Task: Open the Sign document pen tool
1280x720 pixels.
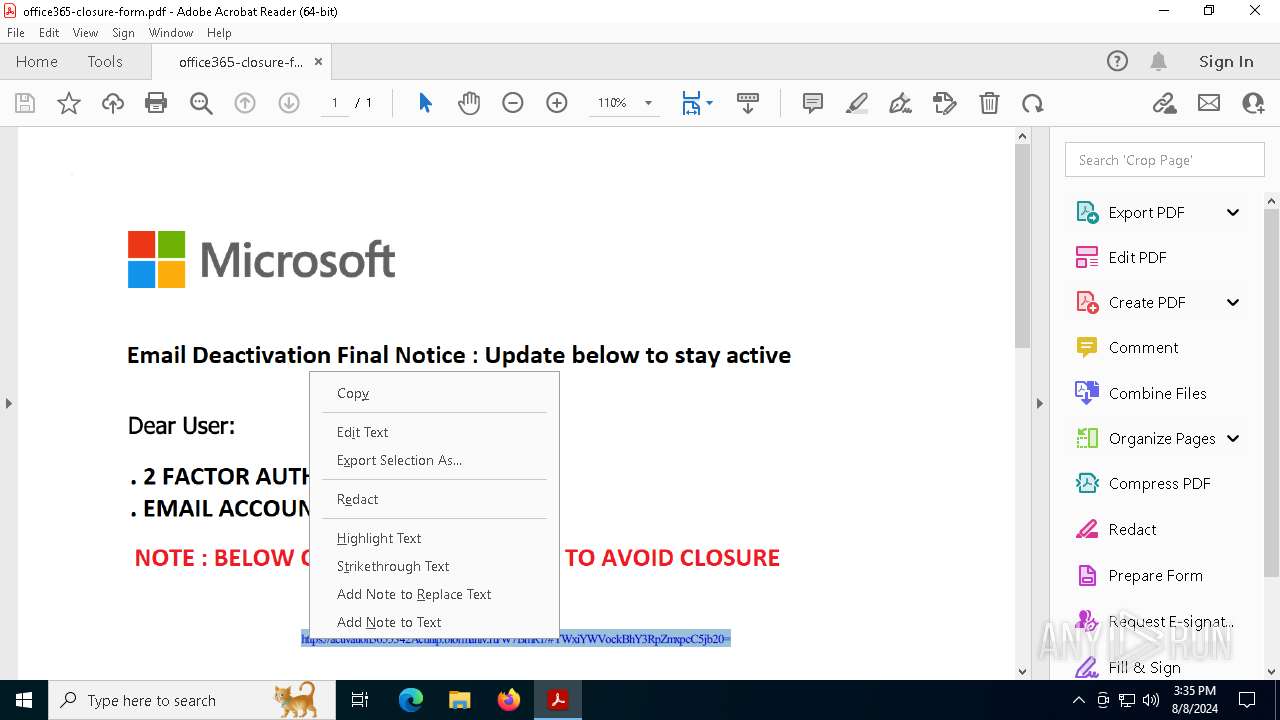Action: 901,103
